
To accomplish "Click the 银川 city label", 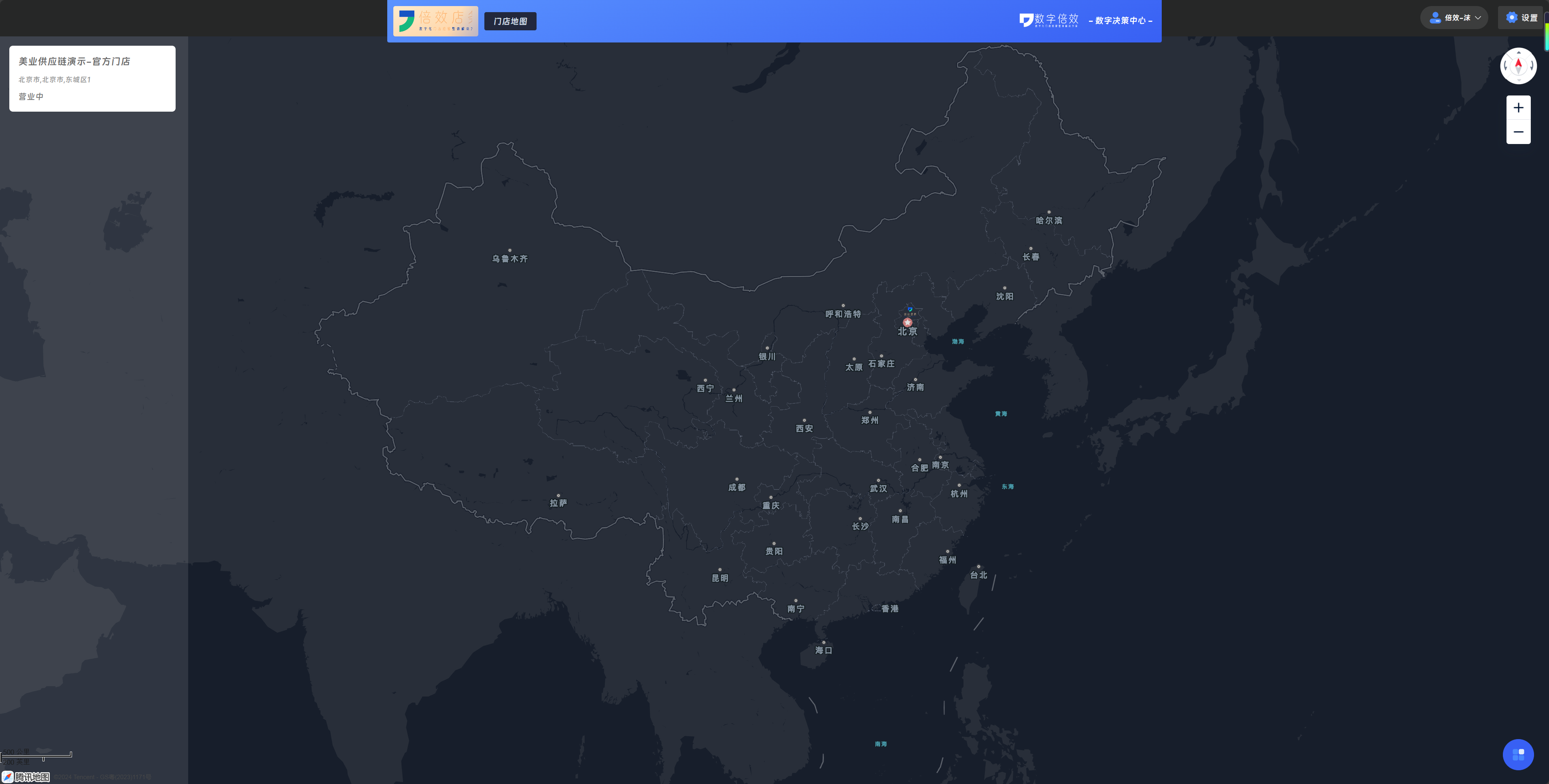I will click(x=767, y=356).
